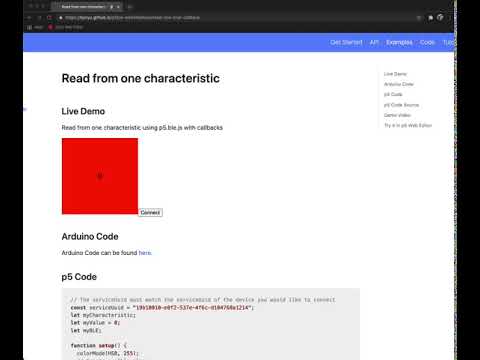The image size is (480, 360).
Task: Focus the browser address bar URL
Action: click(132, 17)
